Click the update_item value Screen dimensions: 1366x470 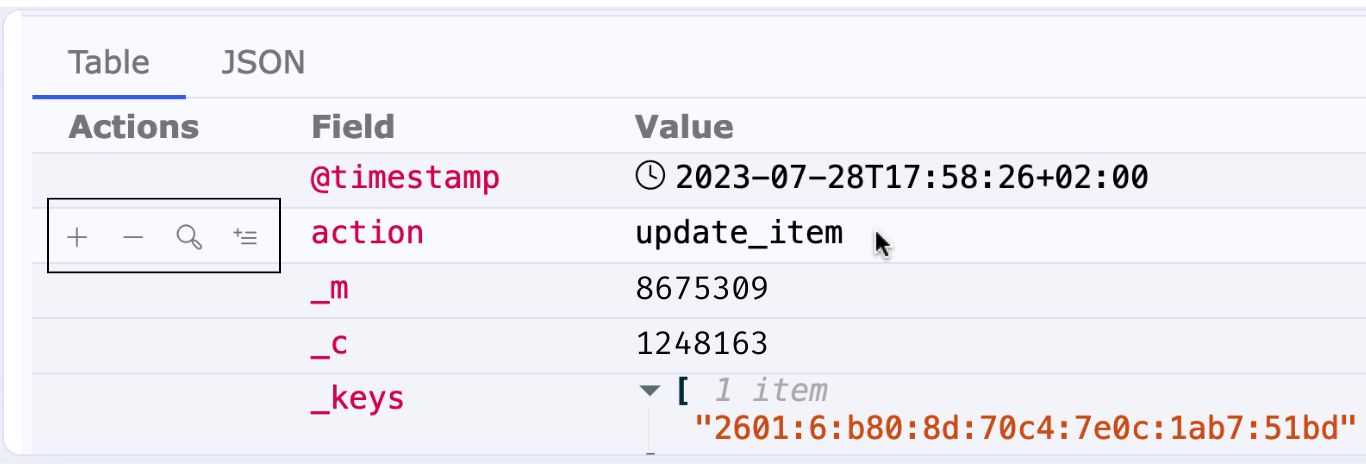[739, 233]
